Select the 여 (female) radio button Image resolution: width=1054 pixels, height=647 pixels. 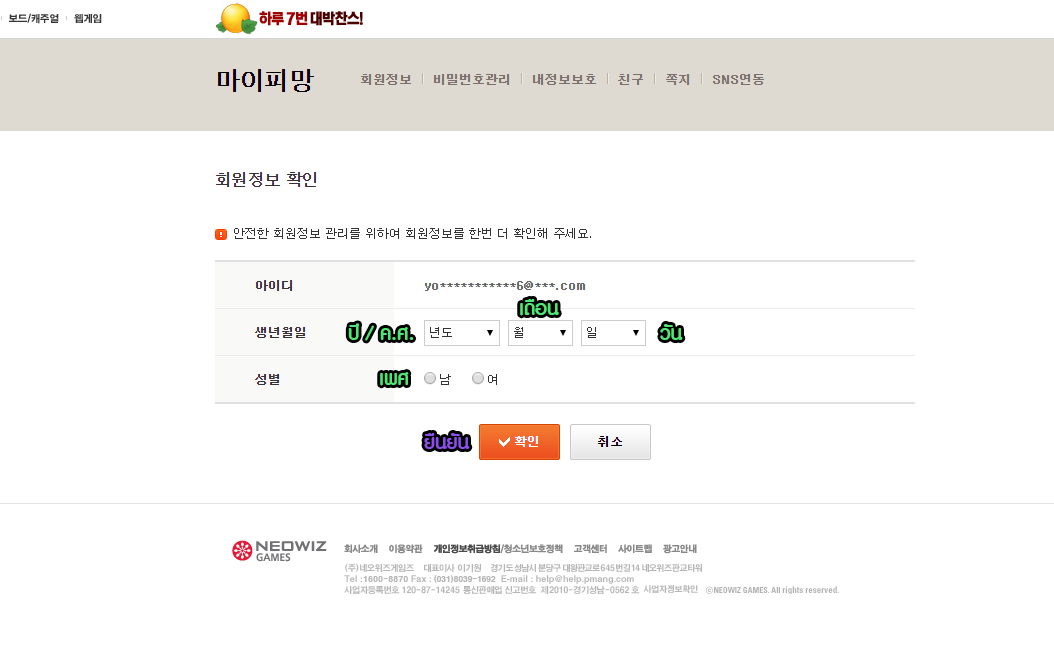(478, 378)
